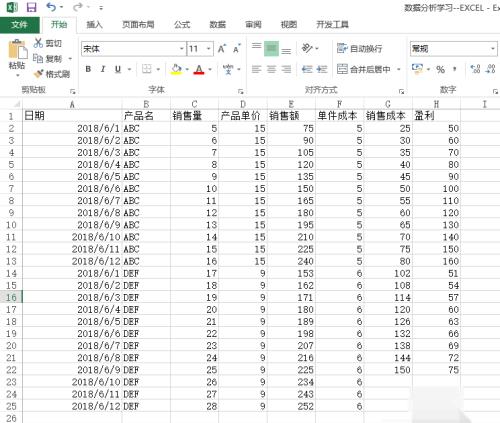
Task: Click the 自动换行 wrap text button
Action: pos(359,49)
